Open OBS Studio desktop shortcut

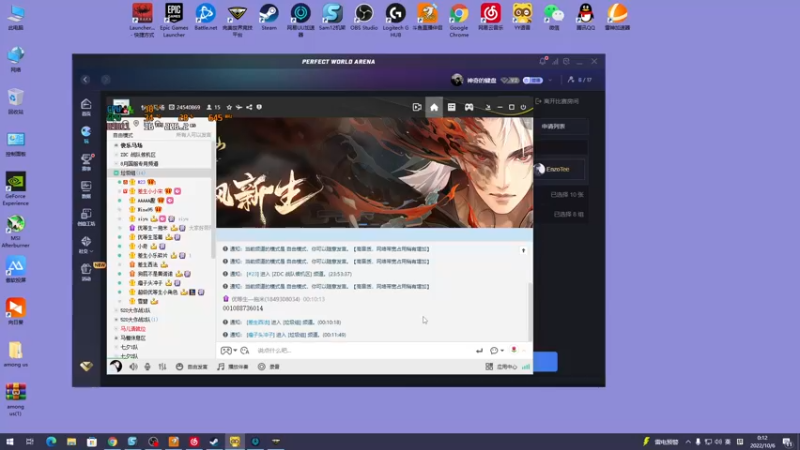point(364,17)
